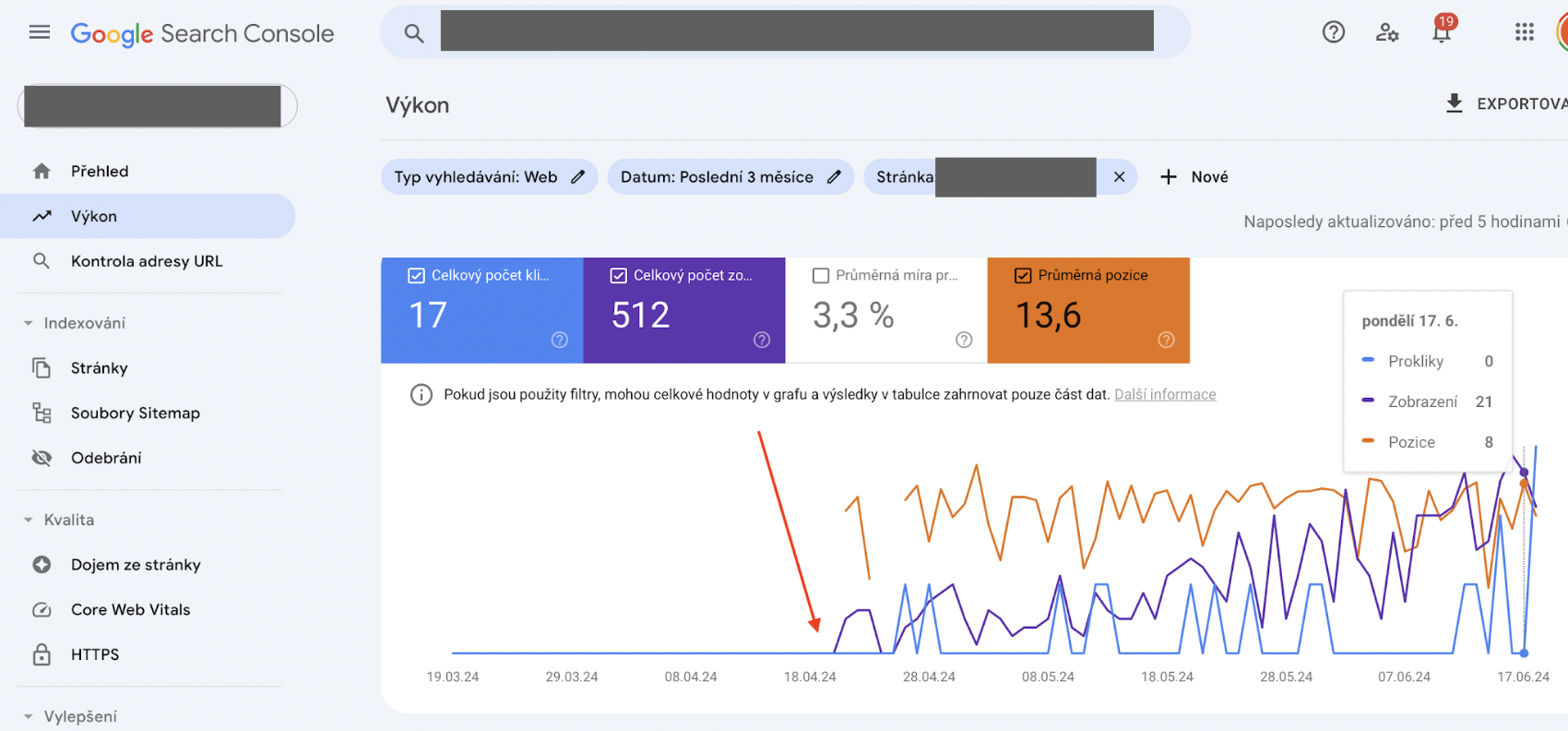Click the info icon beside filter notice
Viewport: 1568px width, 731px height.
[422, 395]
